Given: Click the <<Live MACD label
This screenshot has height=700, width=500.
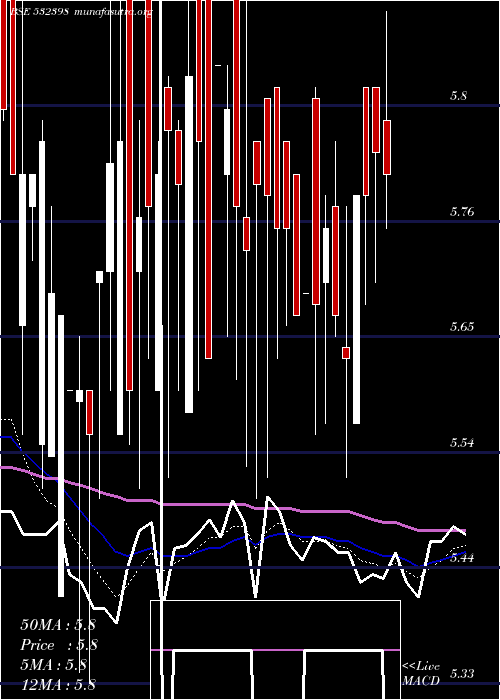Looking at the screenshot, I should tap(421, 673).
